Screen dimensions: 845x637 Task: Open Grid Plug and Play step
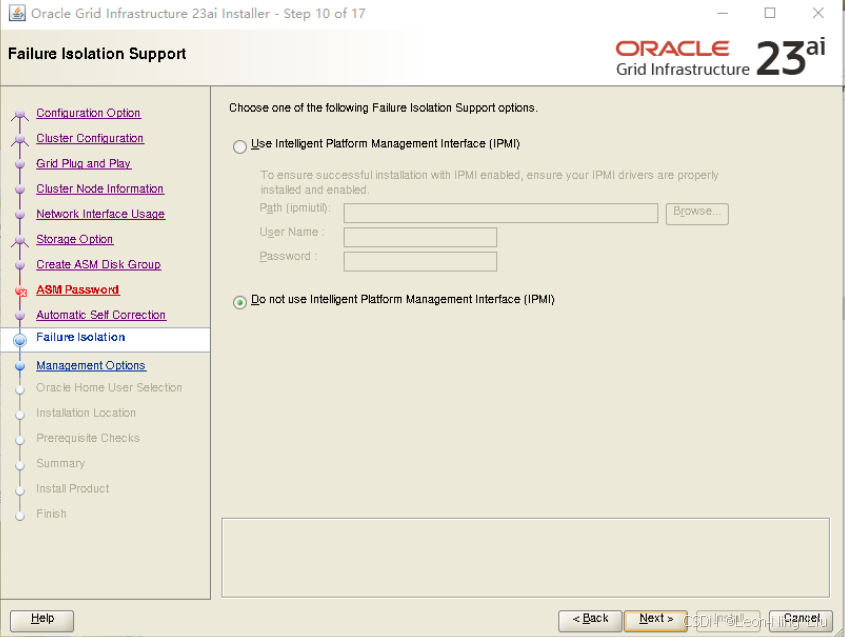click(x=84, y=164)
